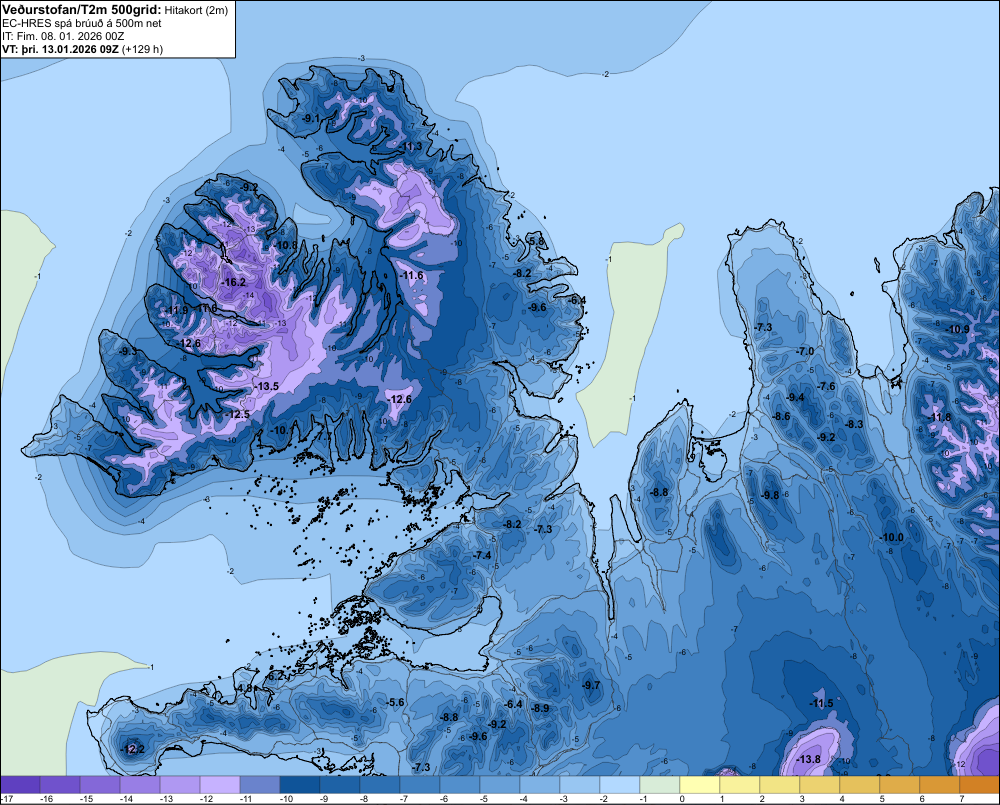Click the -9.1 temperature value
Screen dimensions: 1000x805
[311, 119]
